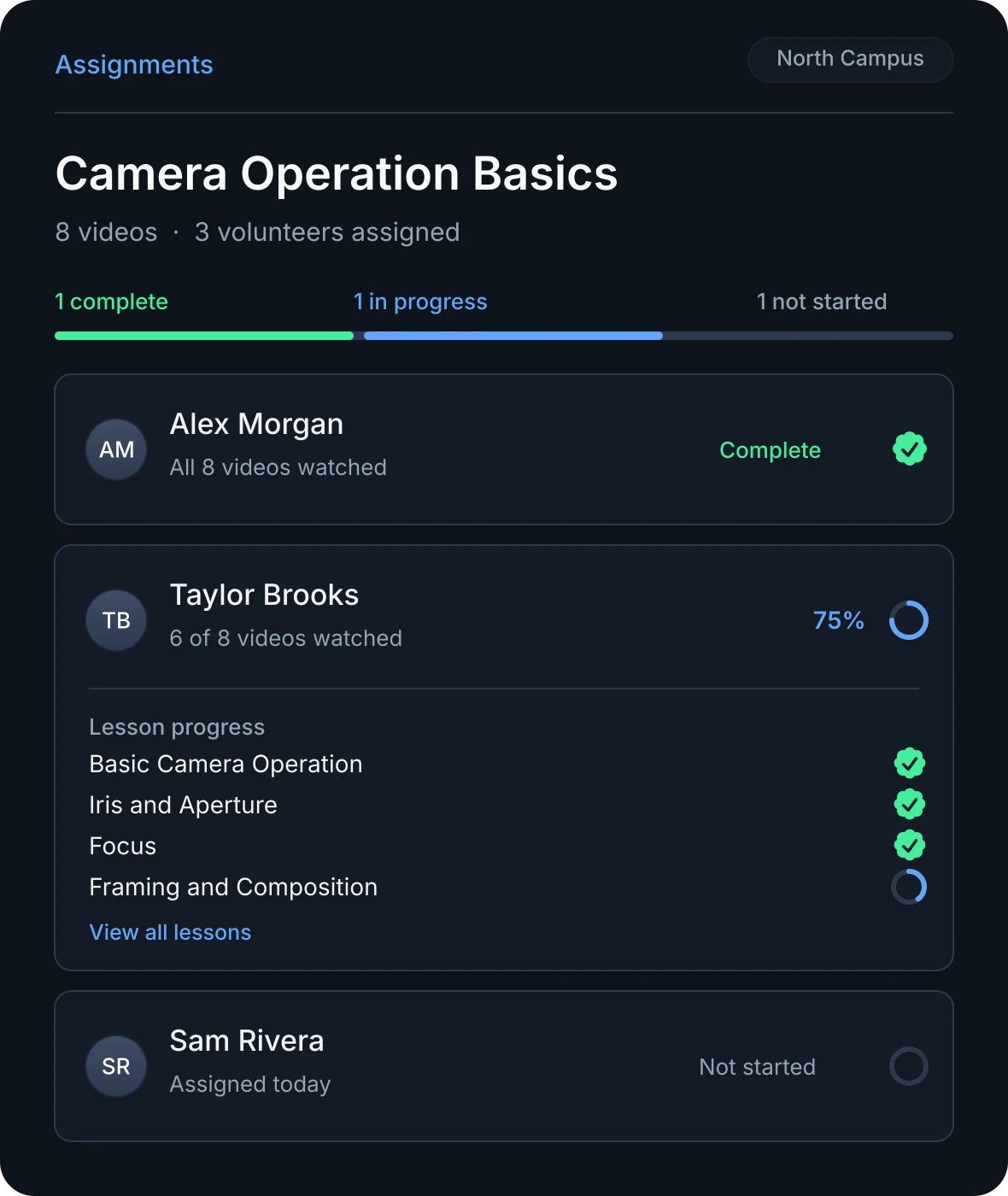Expand Taylor Brooks volunteer name
Image resolution: width=1008 pixels, height=1196 pixels.
[x=264, y=595]
